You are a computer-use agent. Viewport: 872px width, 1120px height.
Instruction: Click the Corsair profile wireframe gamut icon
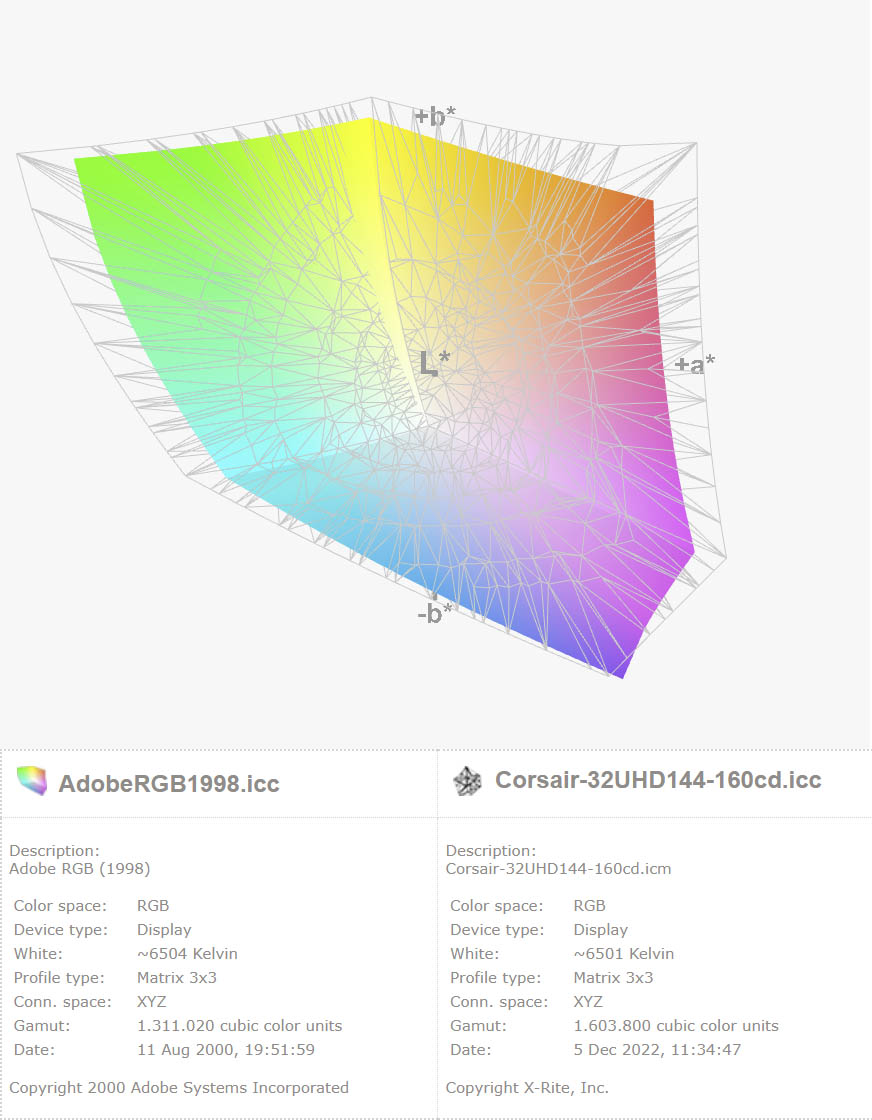(x=466, y=781)
